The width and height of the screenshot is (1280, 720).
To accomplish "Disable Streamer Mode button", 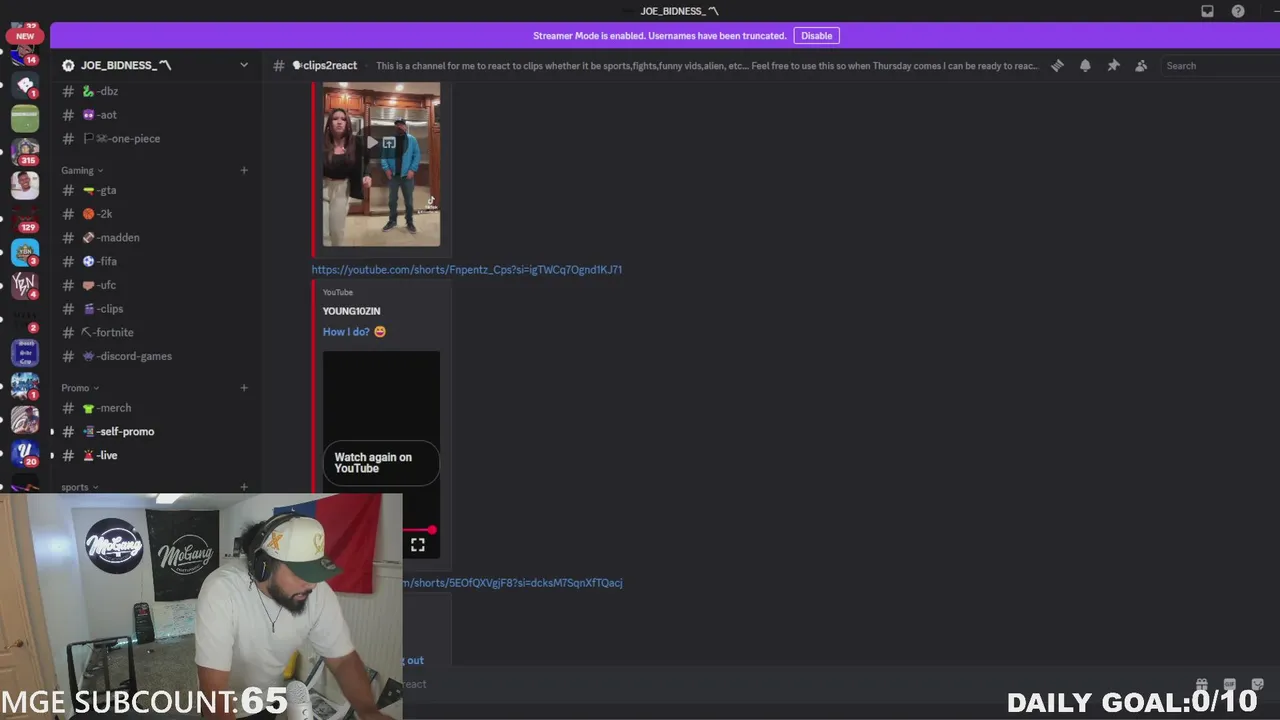I will click(816, 35).
